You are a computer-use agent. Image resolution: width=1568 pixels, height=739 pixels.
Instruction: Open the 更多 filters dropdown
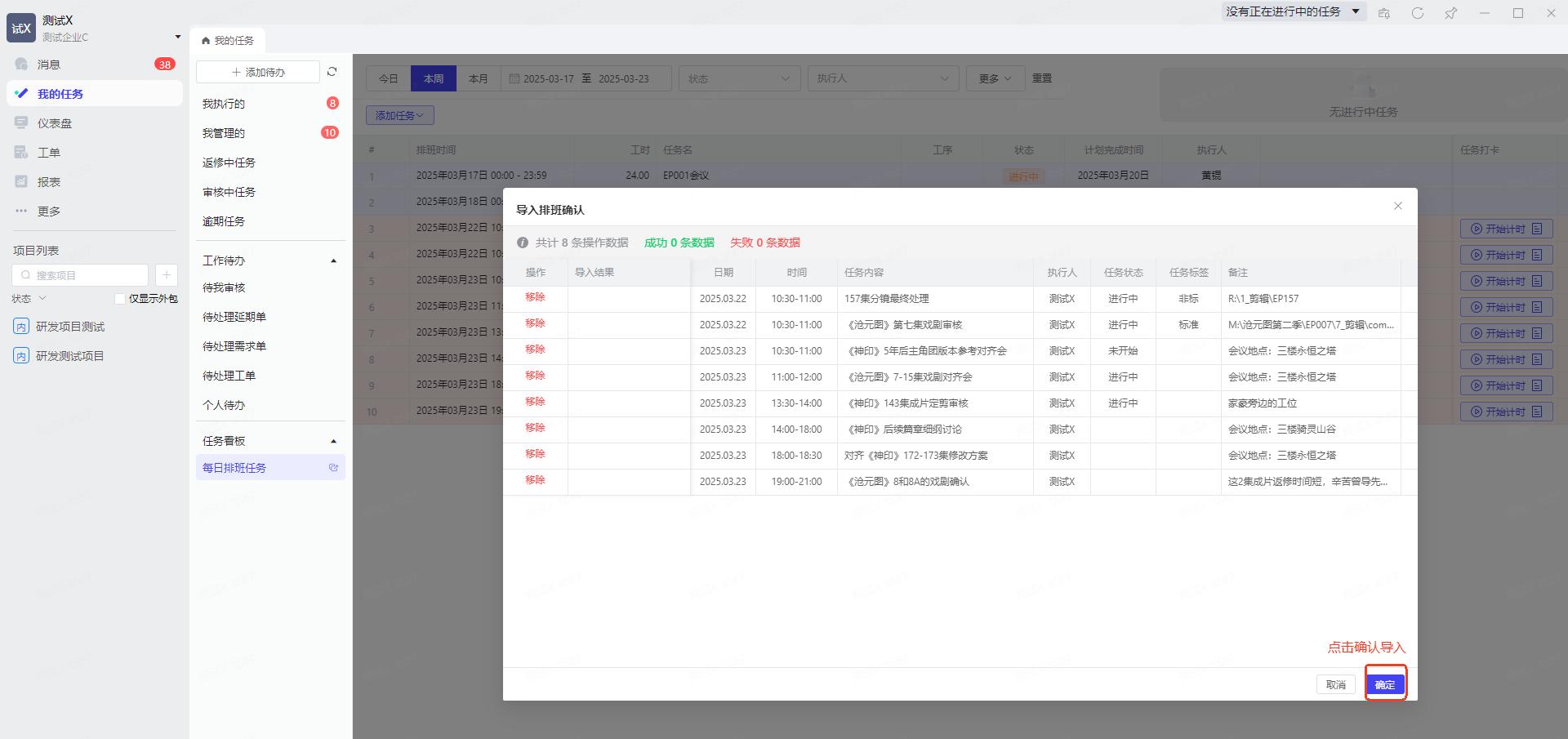click(x=996, y=78)
